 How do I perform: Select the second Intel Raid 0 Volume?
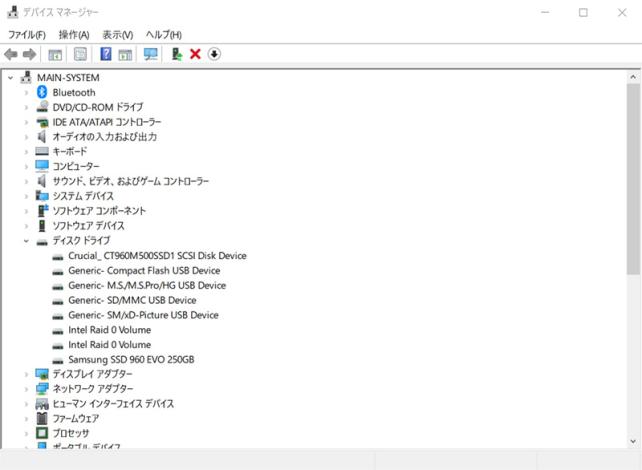click(109, 345)
